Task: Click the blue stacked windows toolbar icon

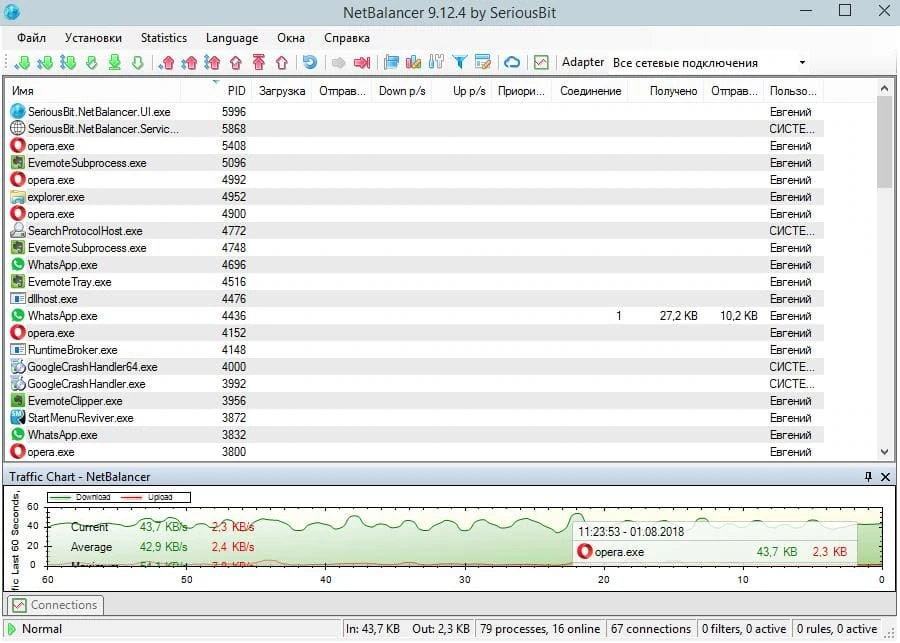Action: tap(391, 62)
